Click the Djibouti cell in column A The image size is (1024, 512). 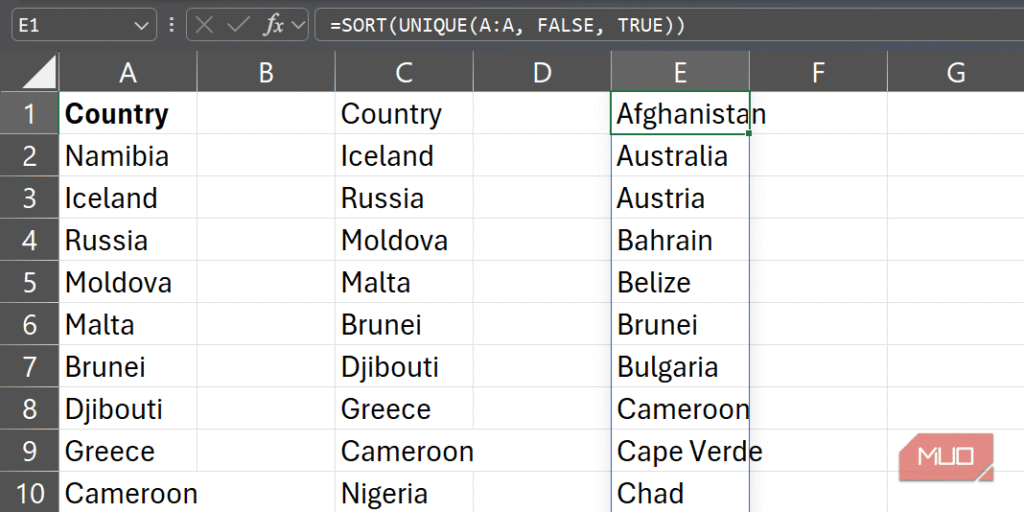pos(128,408)
